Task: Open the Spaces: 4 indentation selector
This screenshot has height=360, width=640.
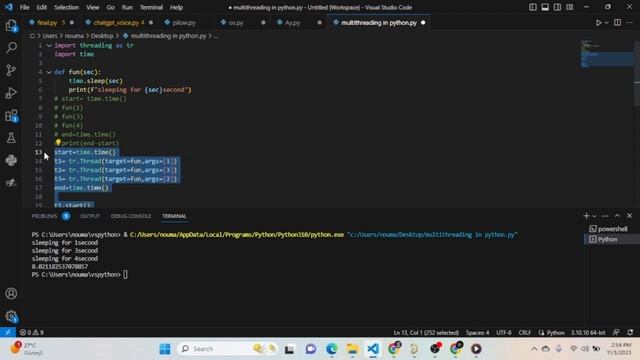Action: pos(477,332)
